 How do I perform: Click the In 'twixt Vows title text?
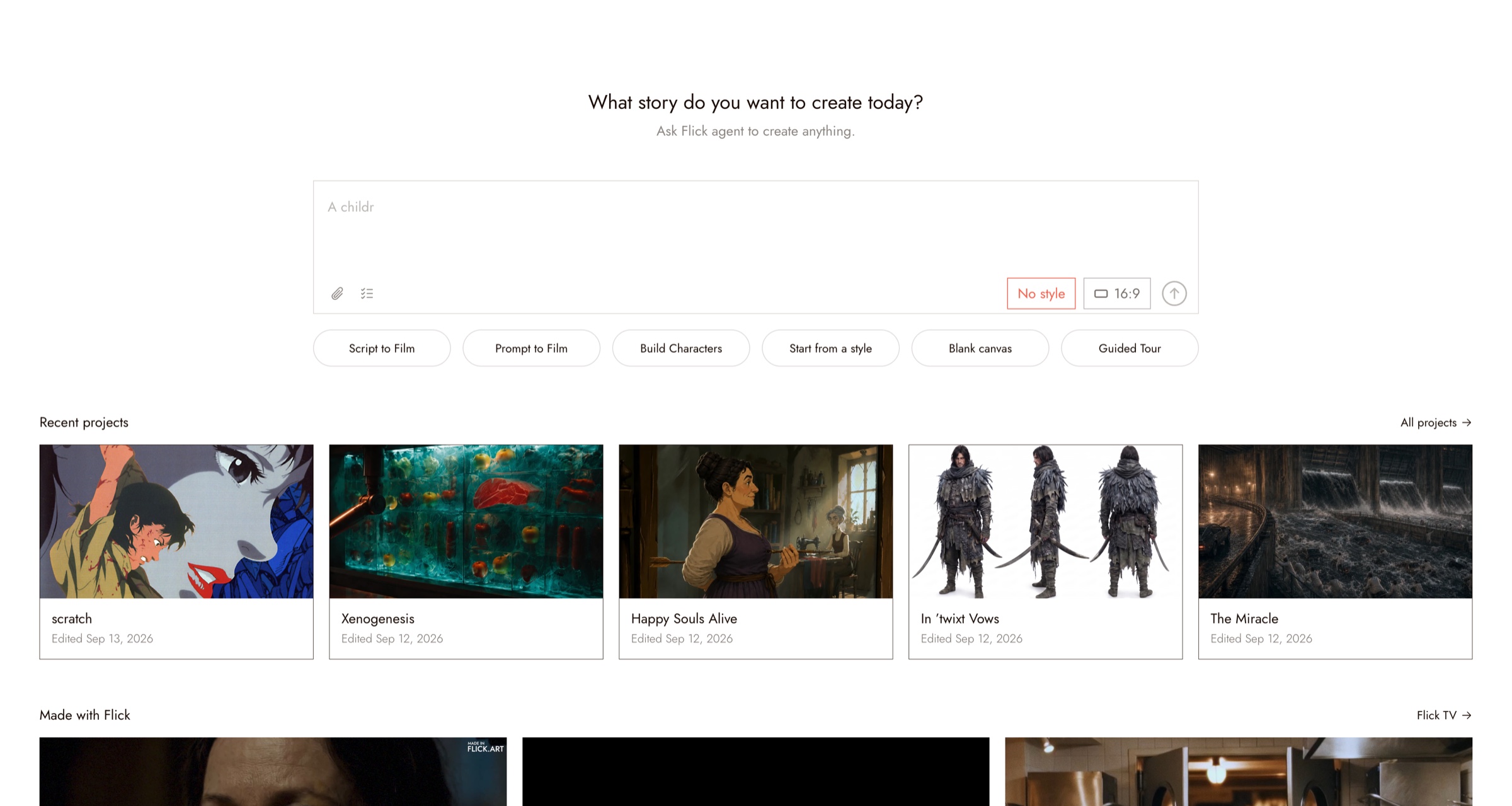point(960,619)
